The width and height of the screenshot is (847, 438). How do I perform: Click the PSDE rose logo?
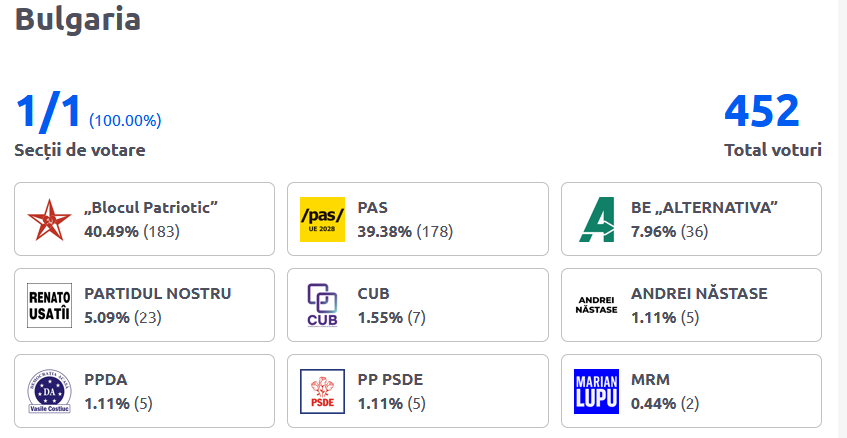[322, 391]
